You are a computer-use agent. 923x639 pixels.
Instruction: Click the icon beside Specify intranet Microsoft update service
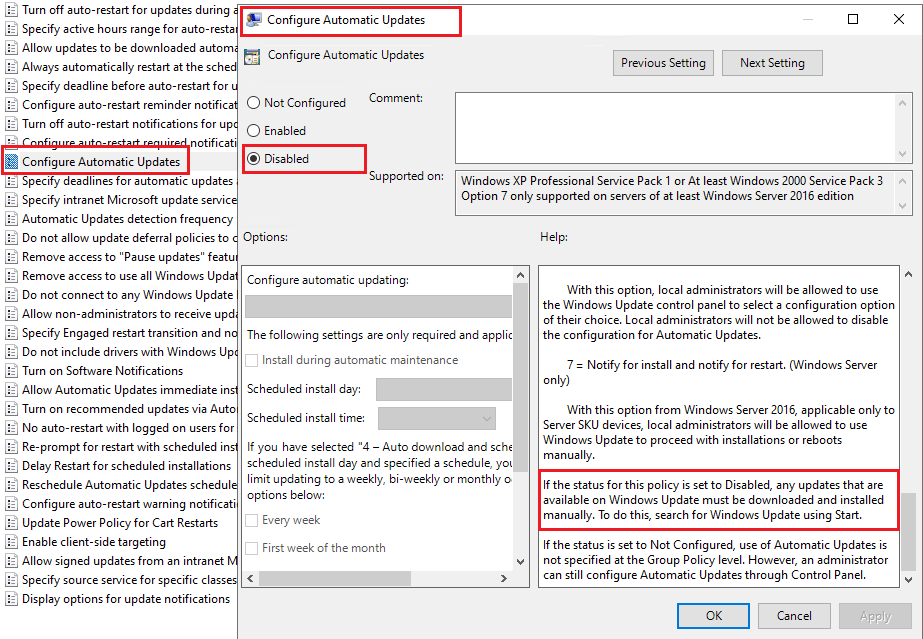[x=11, y=200]
